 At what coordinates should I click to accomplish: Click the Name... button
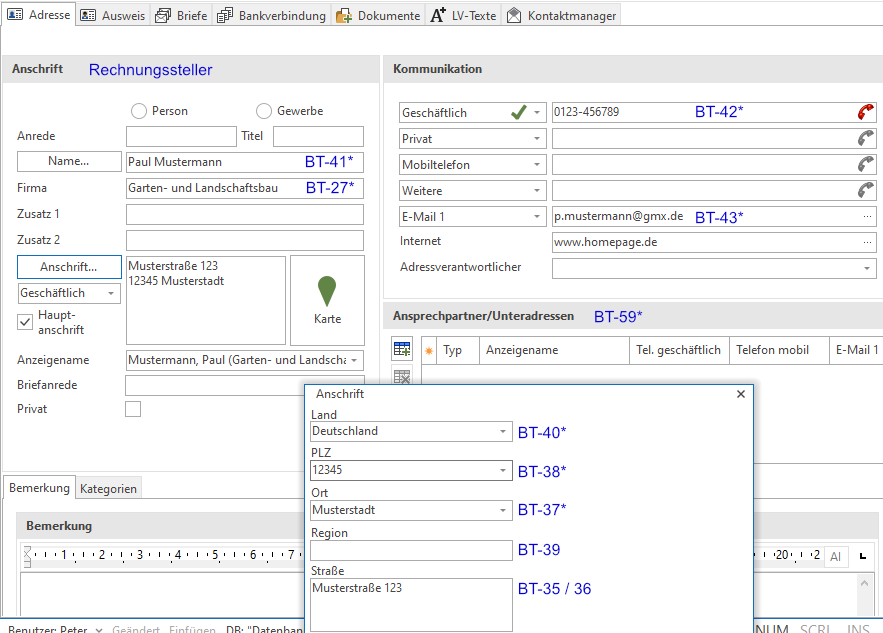[69, 161]
